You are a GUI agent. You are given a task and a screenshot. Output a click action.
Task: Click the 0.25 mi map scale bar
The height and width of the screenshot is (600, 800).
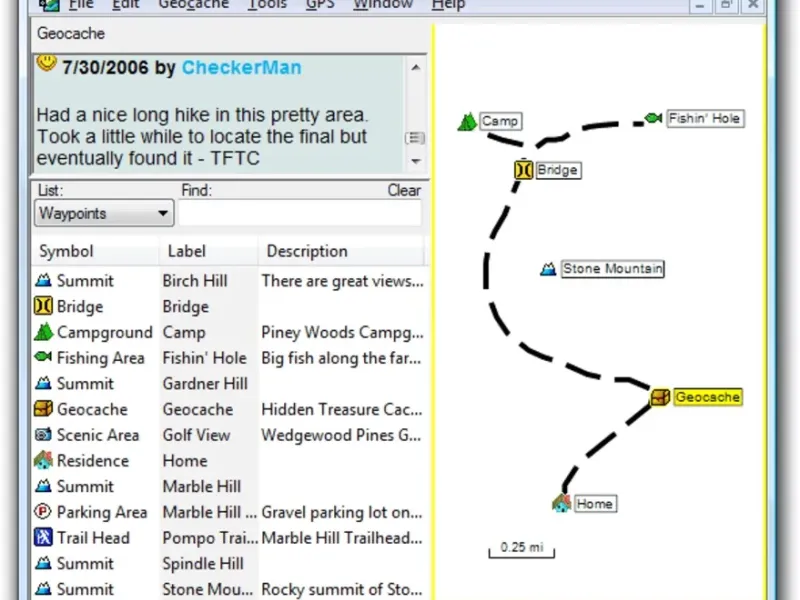point(521,550)
